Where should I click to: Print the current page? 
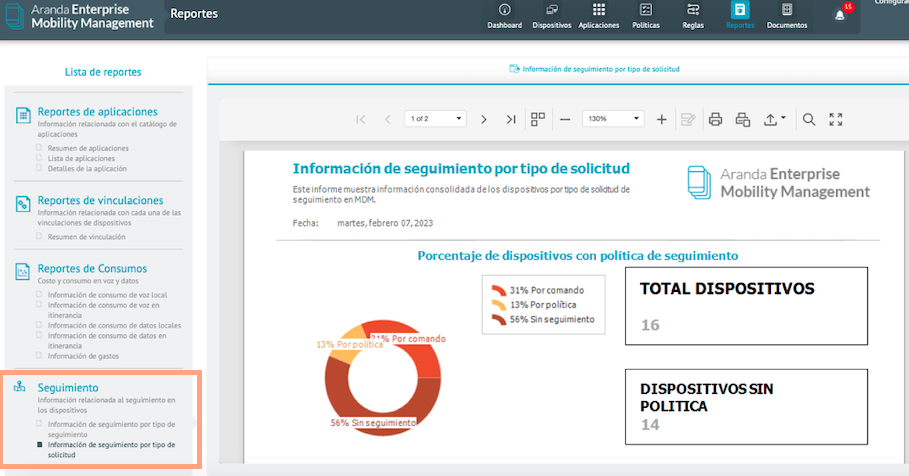pyautogui.click(x=743, y=119)
